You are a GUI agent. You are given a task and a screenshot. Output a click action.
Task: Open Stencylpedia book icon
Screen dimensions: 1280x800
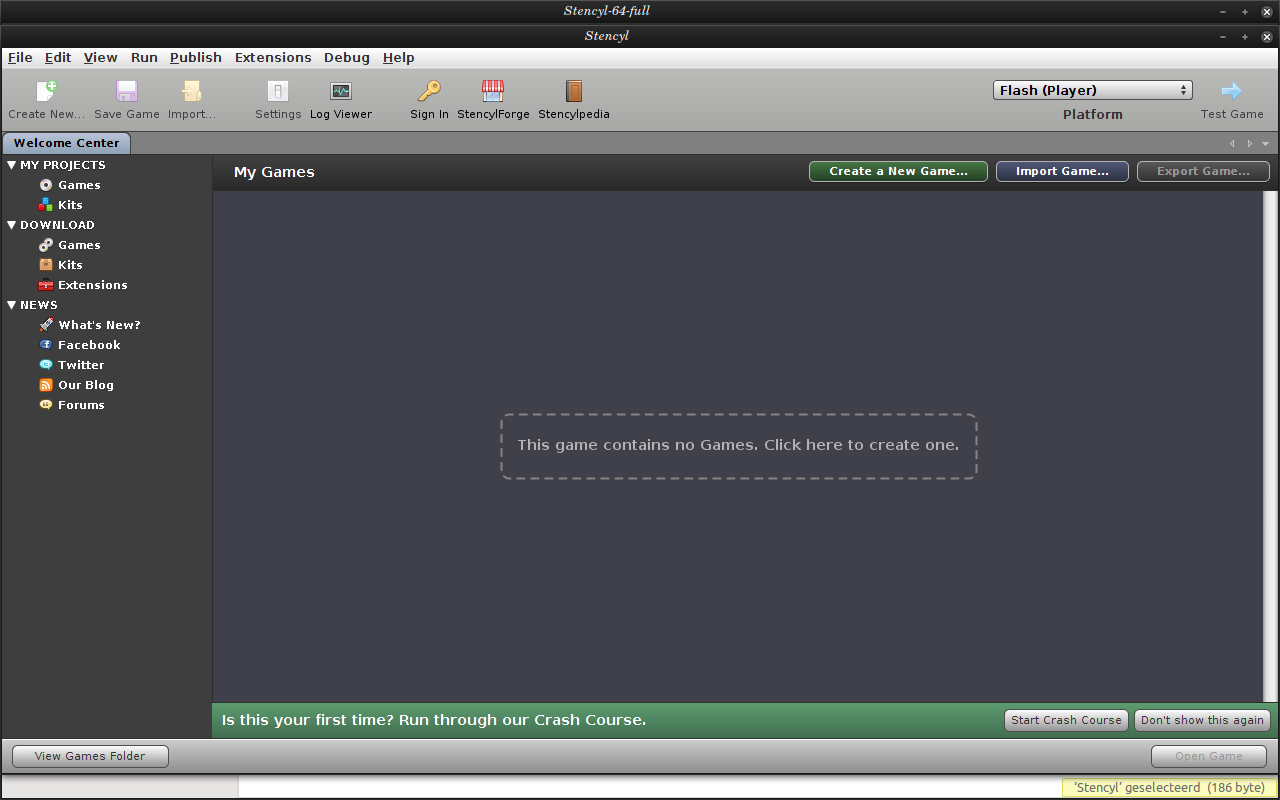coord(574,91)
